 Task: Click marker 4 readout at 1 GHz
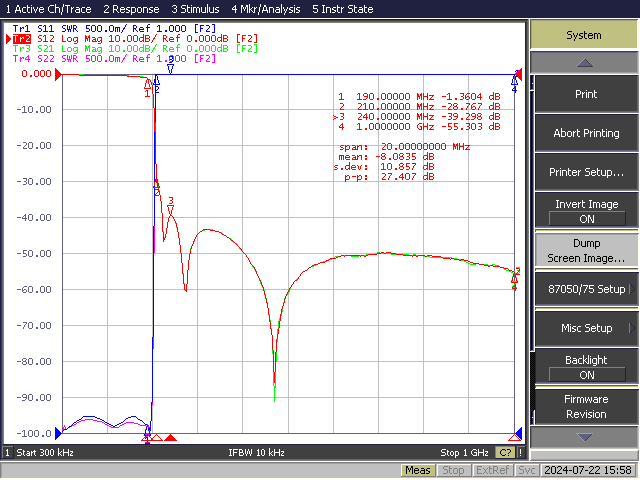click(x=419, y=127)
